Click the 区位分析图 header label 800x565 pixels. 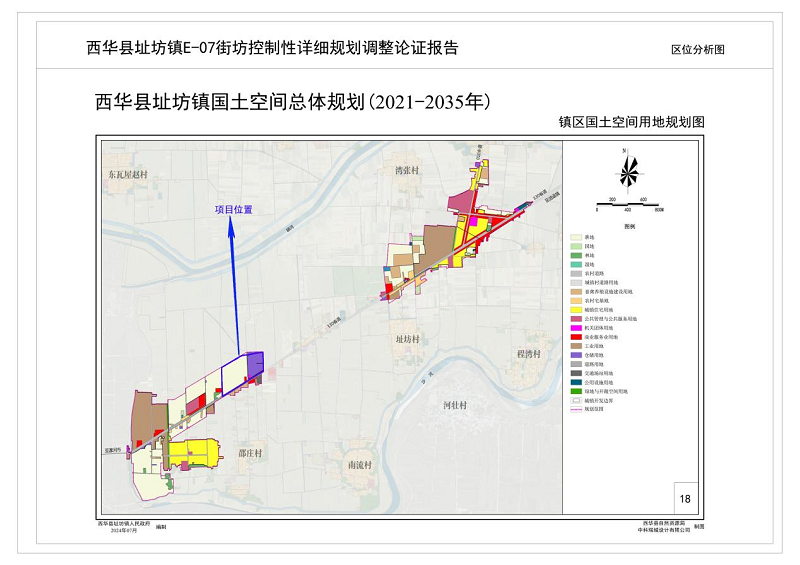(697, 48)
